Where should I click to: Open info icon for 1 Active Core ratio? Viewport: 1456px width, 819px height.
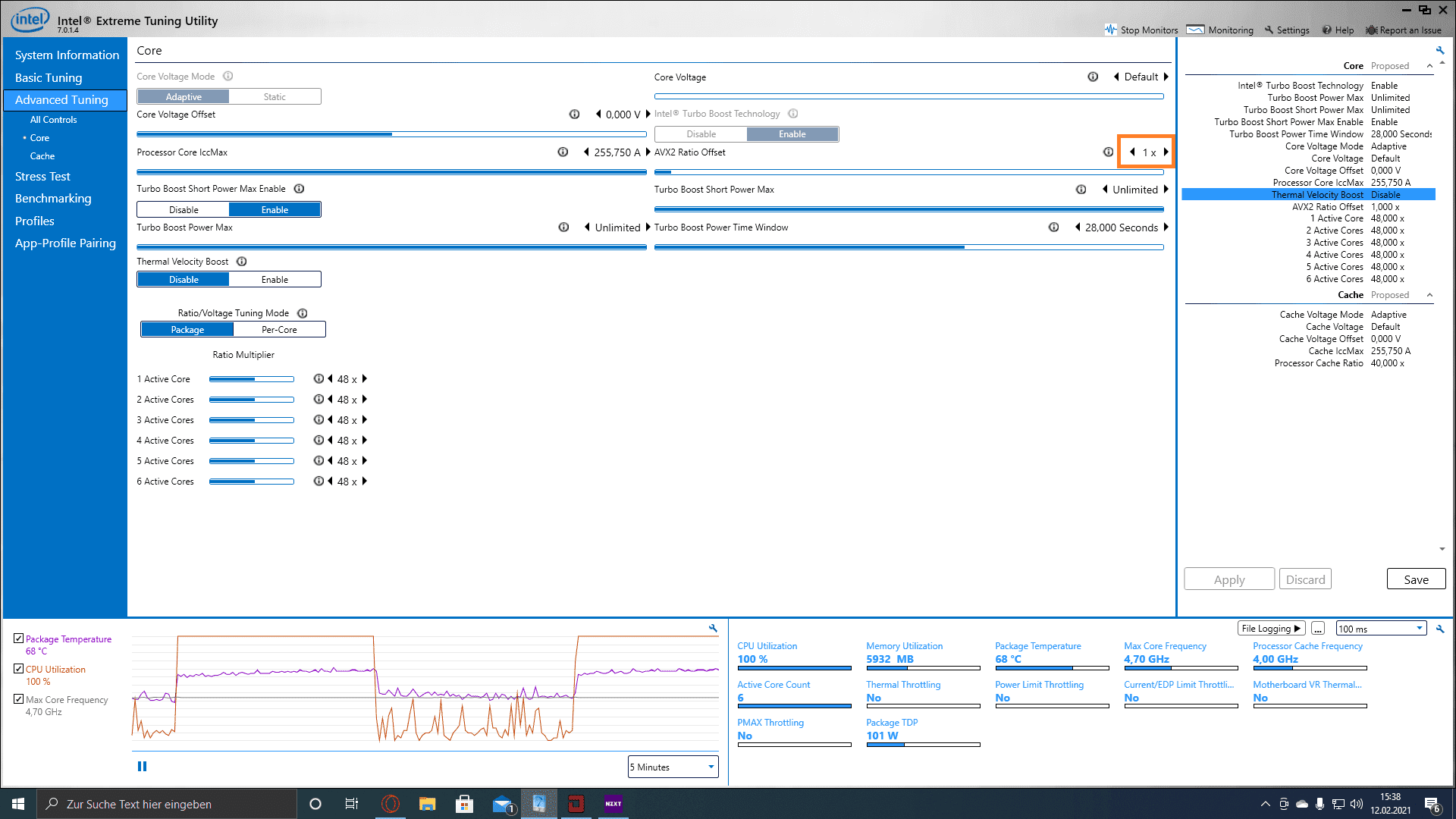click(318, 379)
